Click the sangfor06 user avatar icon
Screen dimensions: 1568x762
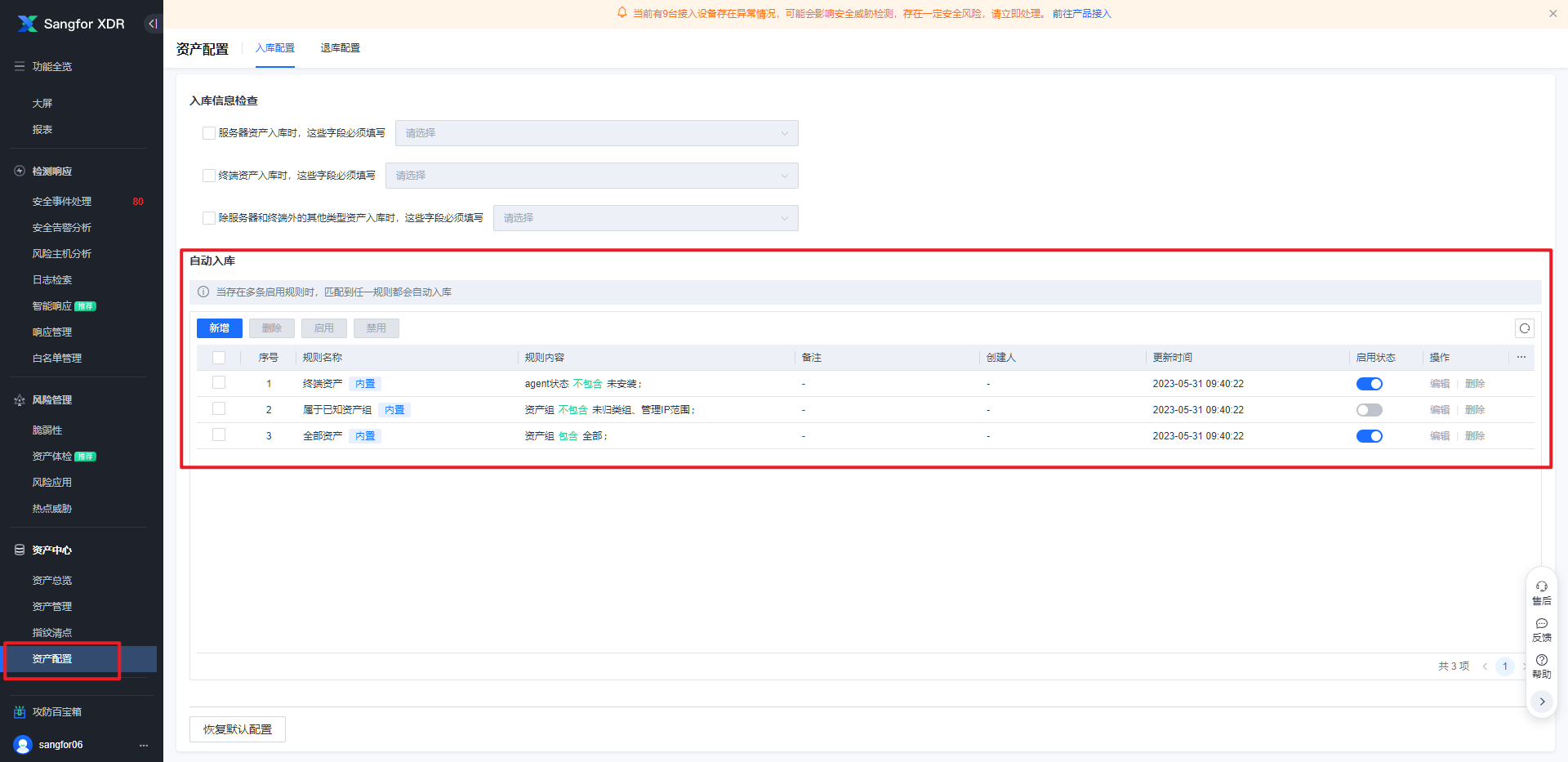pos(23,744)
